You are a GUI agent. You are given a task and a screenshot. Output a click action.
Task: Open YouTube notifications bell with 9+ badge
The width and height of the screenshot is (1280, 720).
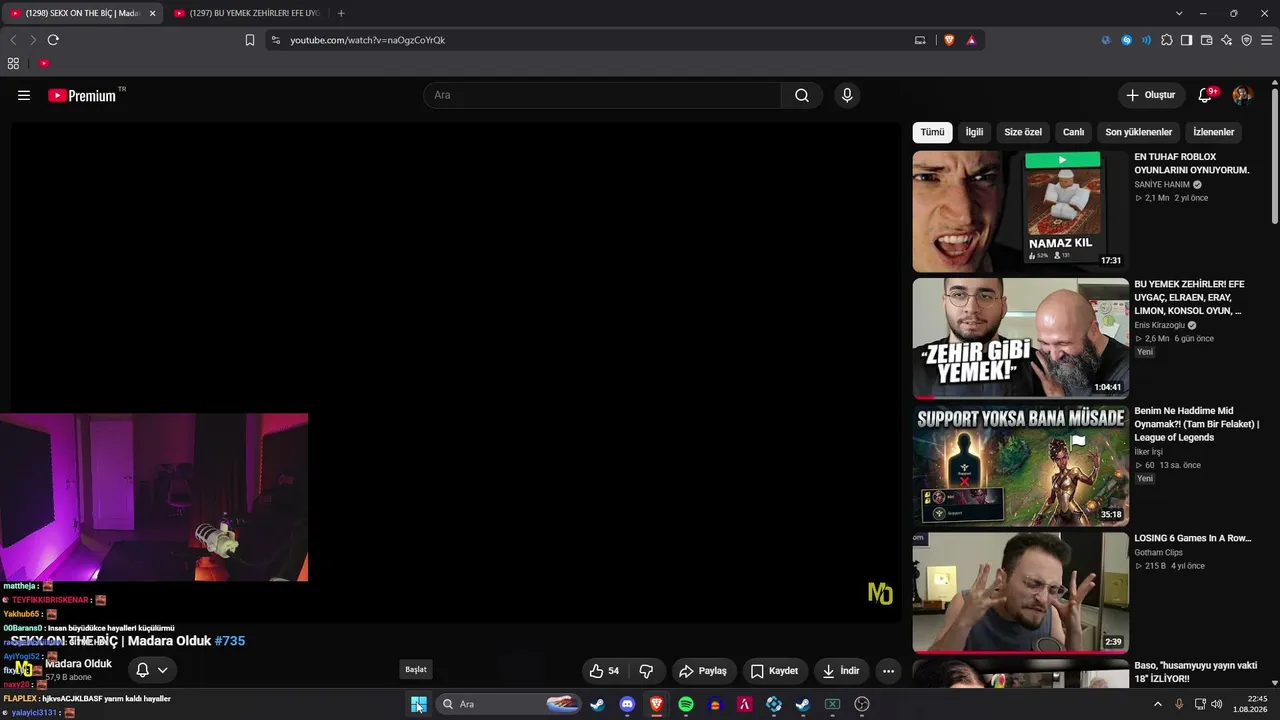coord(1206,95)
